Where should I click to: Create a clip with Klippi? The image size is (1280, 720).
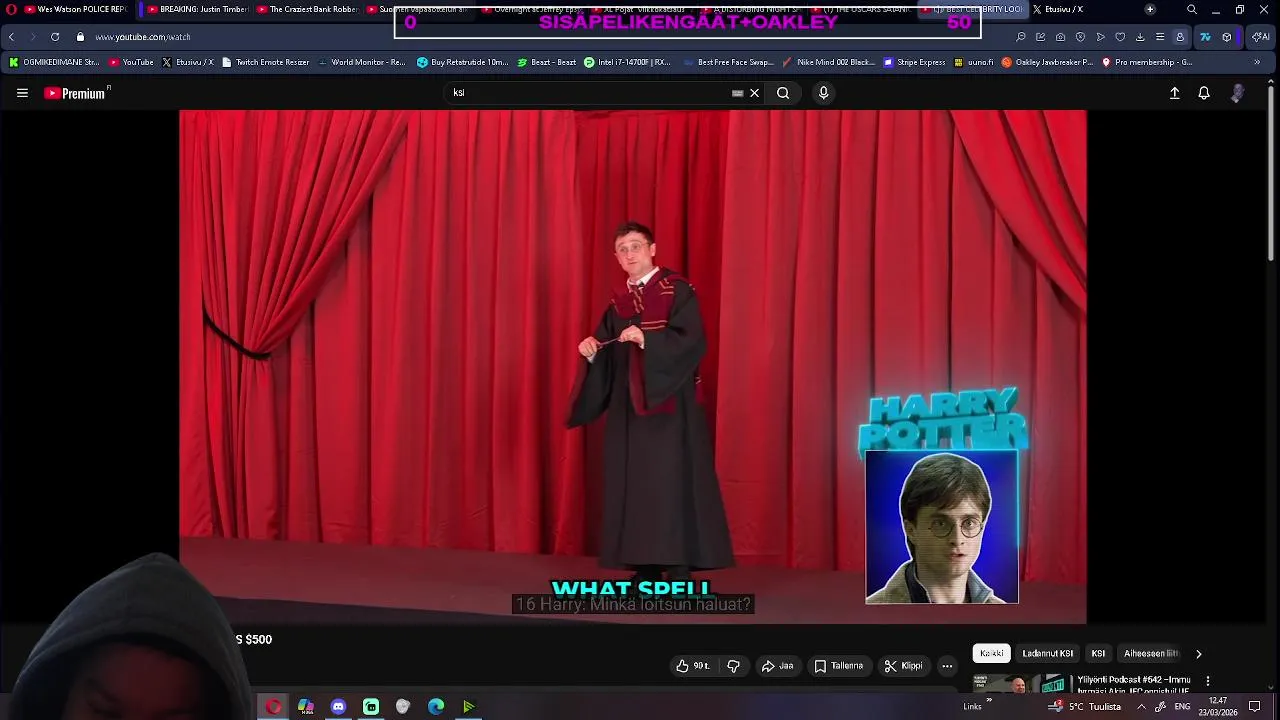click(x=903, y=666)
